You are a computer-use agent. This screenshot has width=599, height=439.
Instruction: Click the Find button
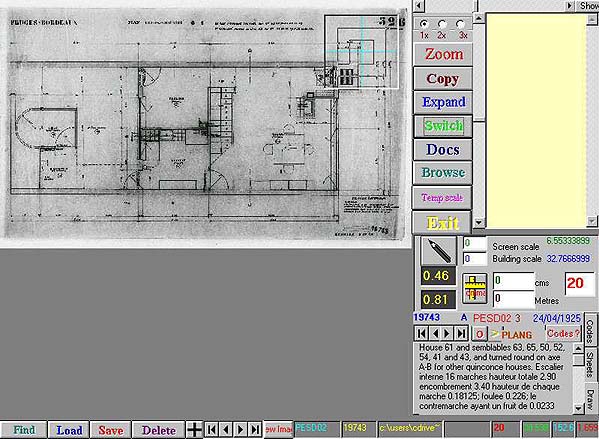[24, 430]
